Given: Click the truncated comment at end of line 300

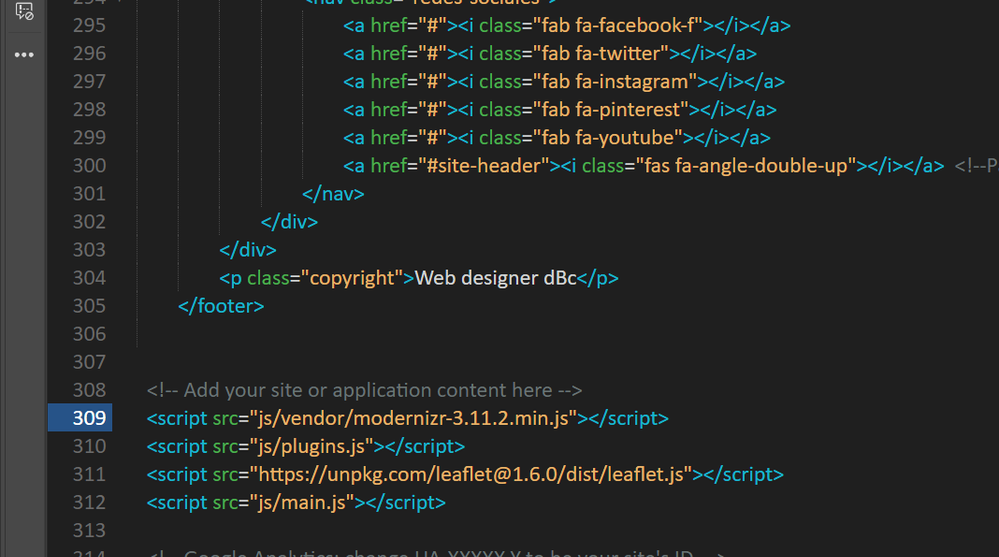Looking at the screenshot, I should [x=976, y=166].
